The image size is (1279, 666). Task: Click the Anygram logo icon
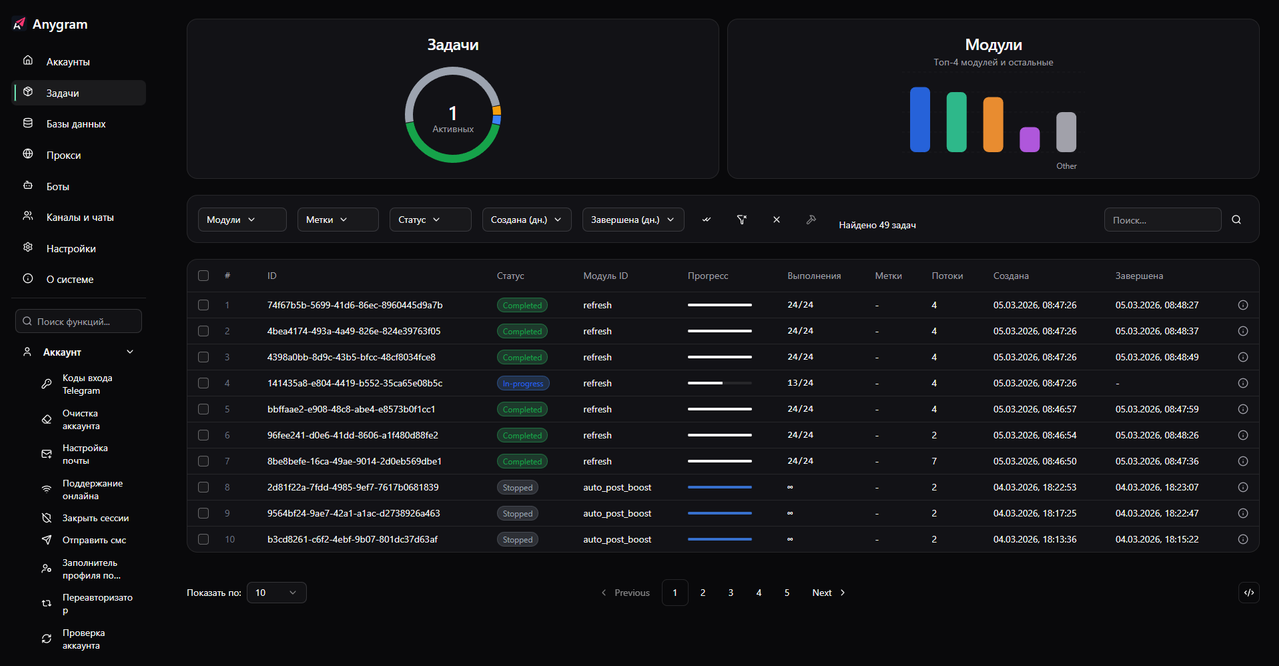pos(19,24)
